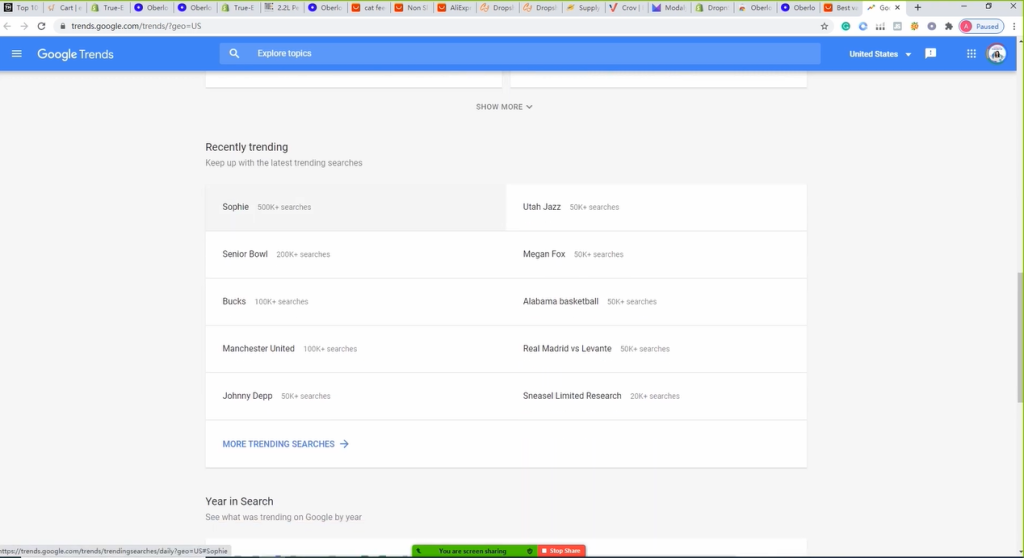Switch to the AliExpress tab
This screenshot has width=1024, height=558.
tap(454, 7)
